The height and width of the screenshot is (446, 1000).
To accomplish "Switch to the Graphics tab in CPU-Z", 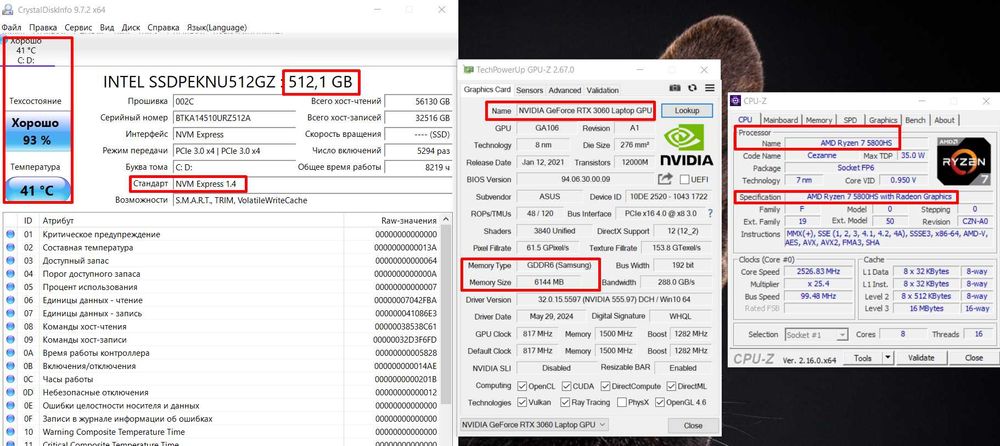I will pos(883,120).
